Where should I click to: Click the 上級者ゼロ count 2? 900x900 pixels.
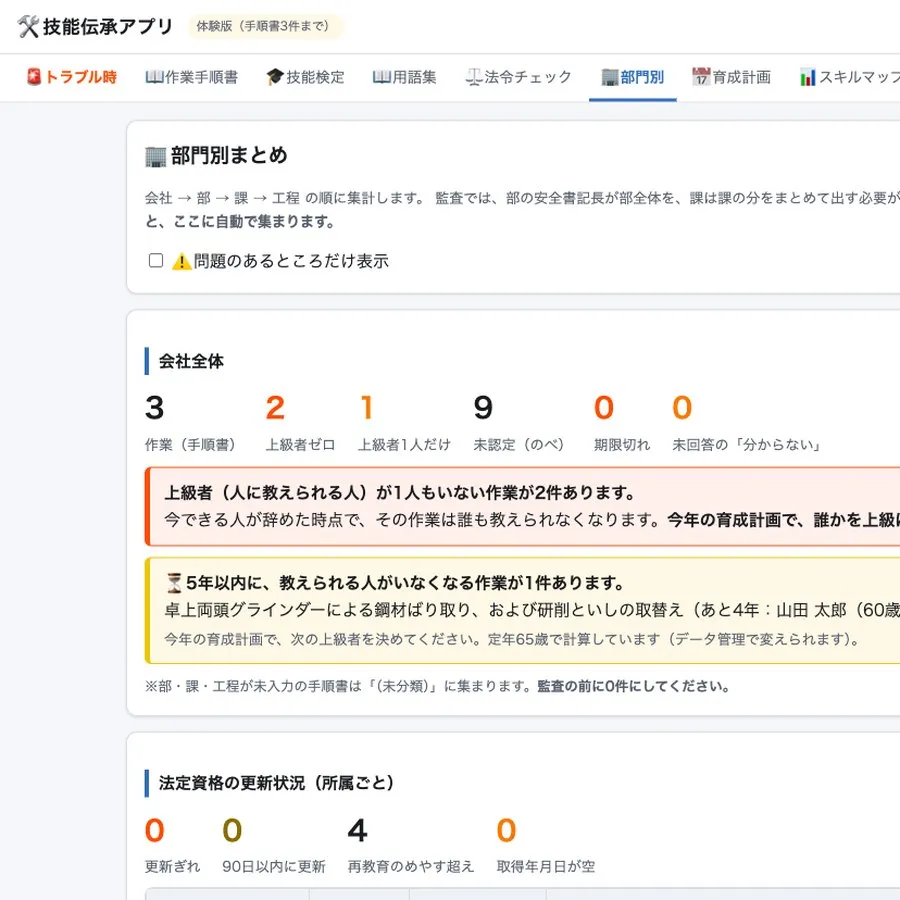click(x=275, y=408)
